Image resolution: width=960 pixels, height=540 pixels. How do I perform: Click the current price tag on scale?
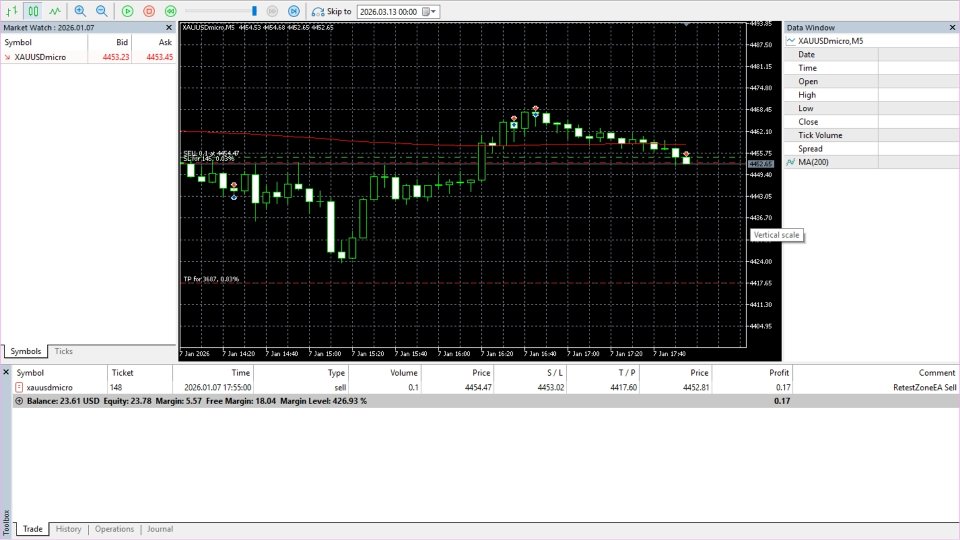pos(760,164)
